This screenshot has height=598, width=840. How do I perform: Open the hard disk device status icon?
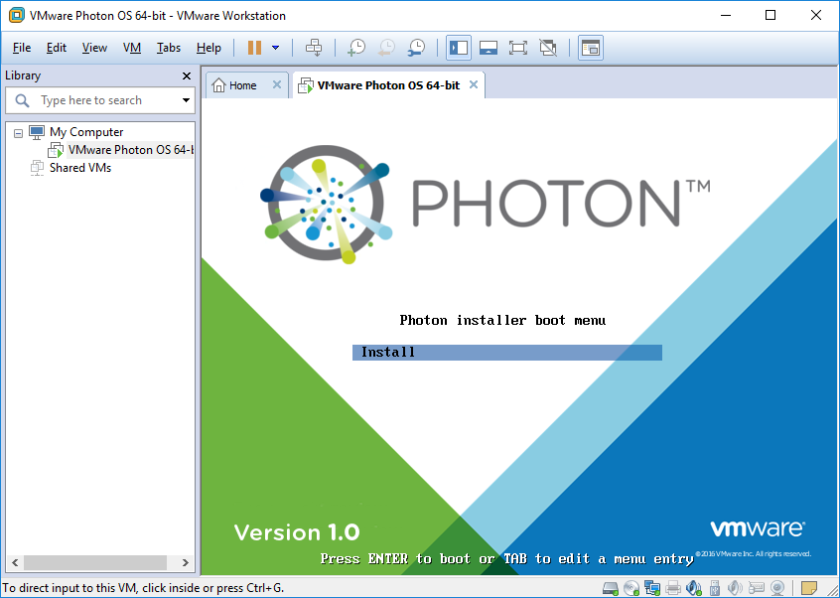[609, 588]
